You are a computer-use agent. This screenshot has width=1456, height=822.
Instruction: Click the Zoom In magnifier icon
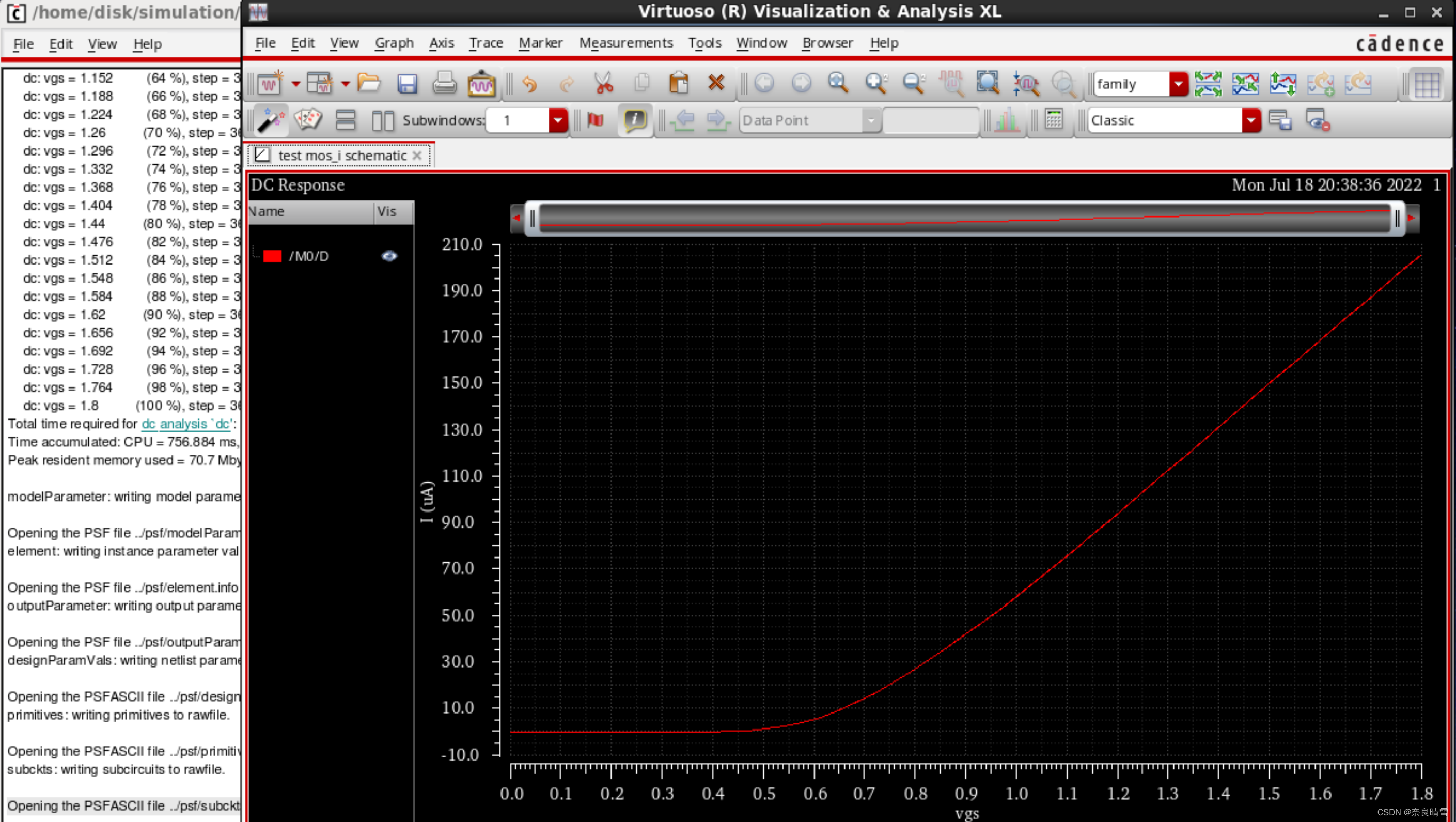(x=875, y=84)
